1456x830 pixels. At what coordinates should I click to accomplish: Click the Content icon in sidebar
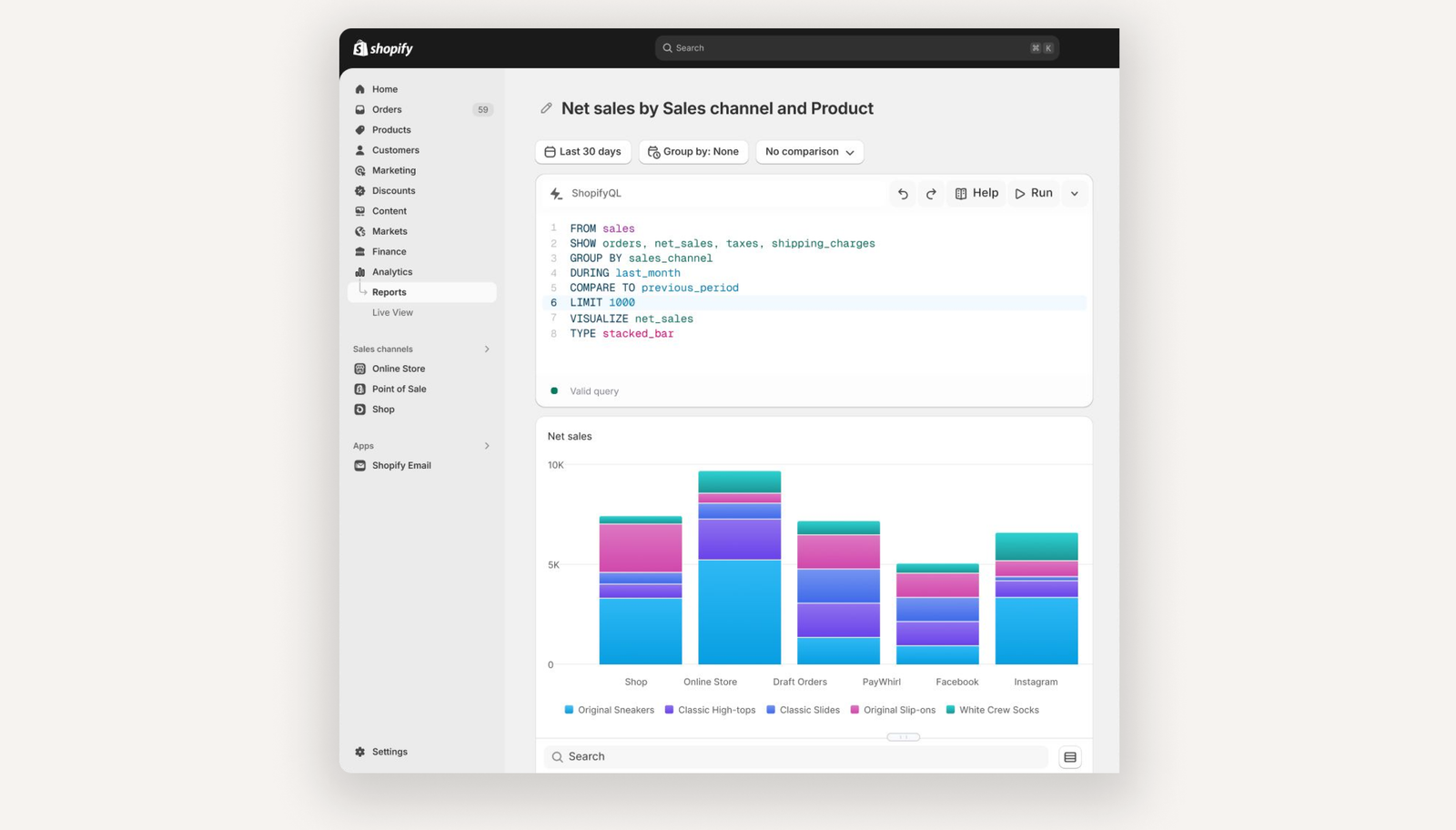(x=360, y=211)
